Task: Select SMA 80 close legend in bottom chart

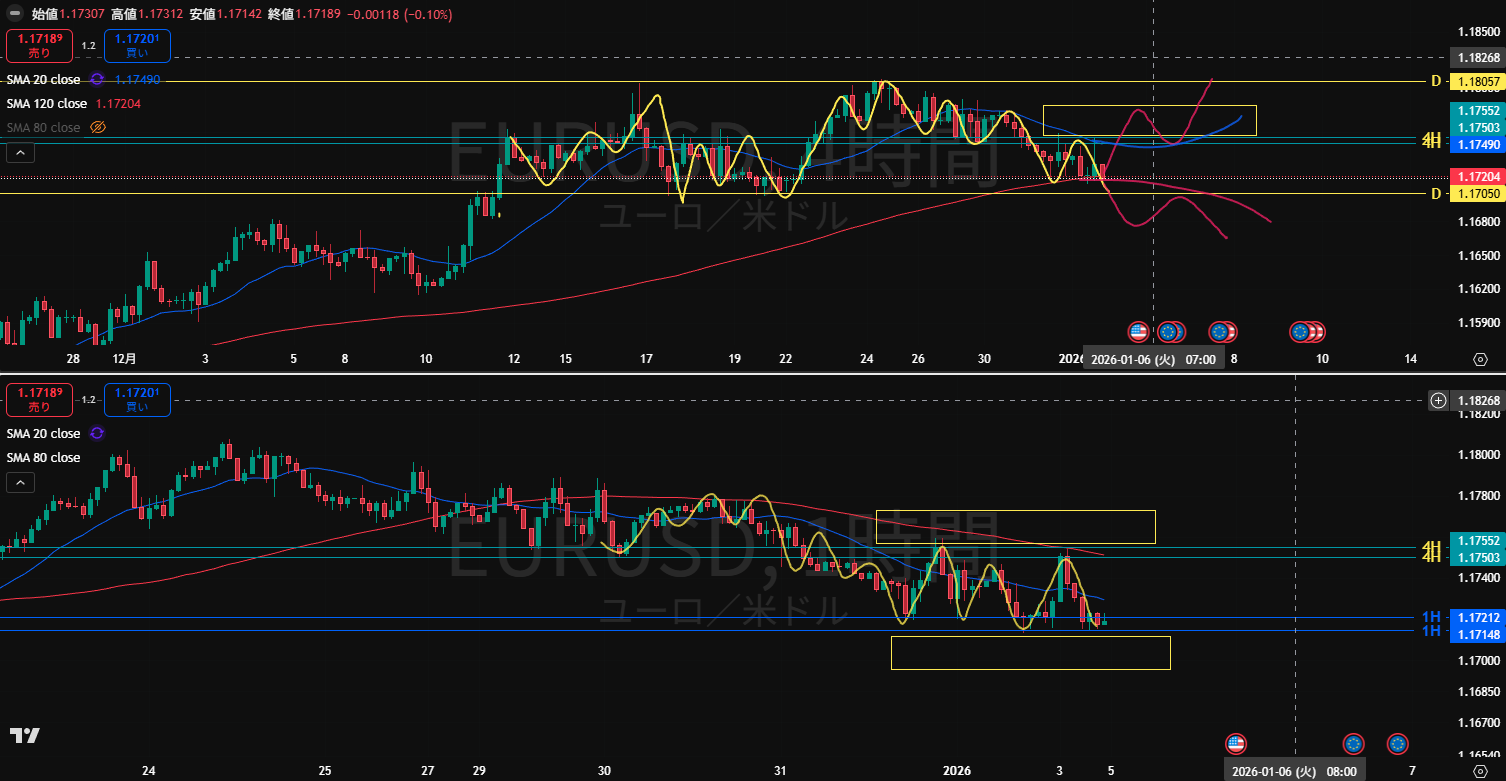Action: coord(44,458)
